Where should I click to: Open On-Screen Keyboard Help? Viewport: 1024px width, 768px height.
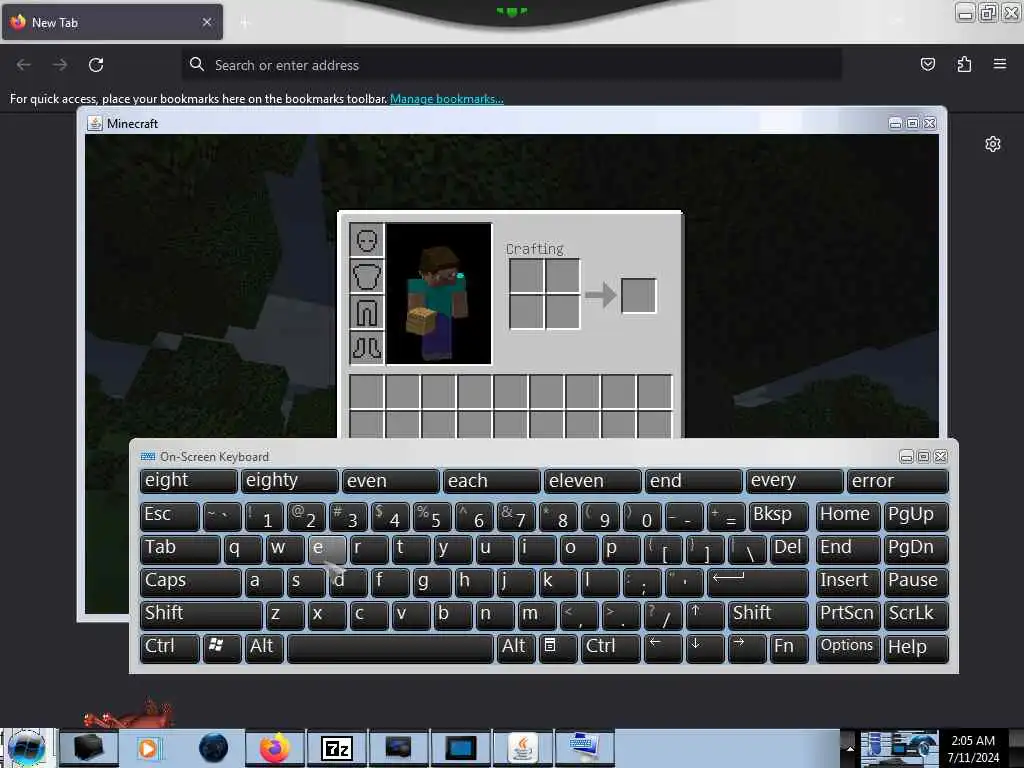click(x=916, y=648)
